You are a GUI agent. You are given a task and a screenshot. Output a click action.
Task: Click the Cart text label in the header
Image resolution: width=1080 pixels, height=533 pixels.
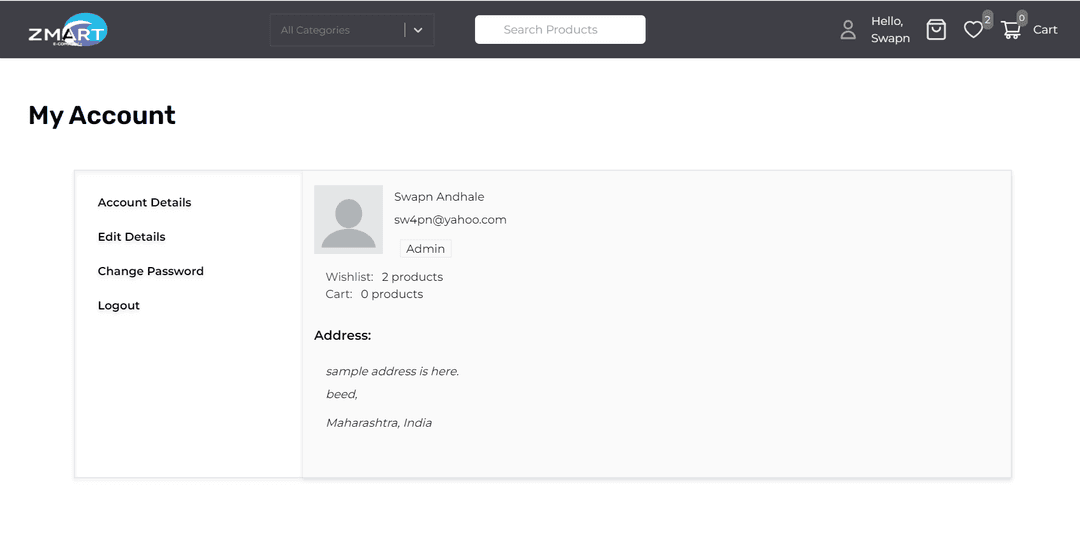click(1045, 30)
